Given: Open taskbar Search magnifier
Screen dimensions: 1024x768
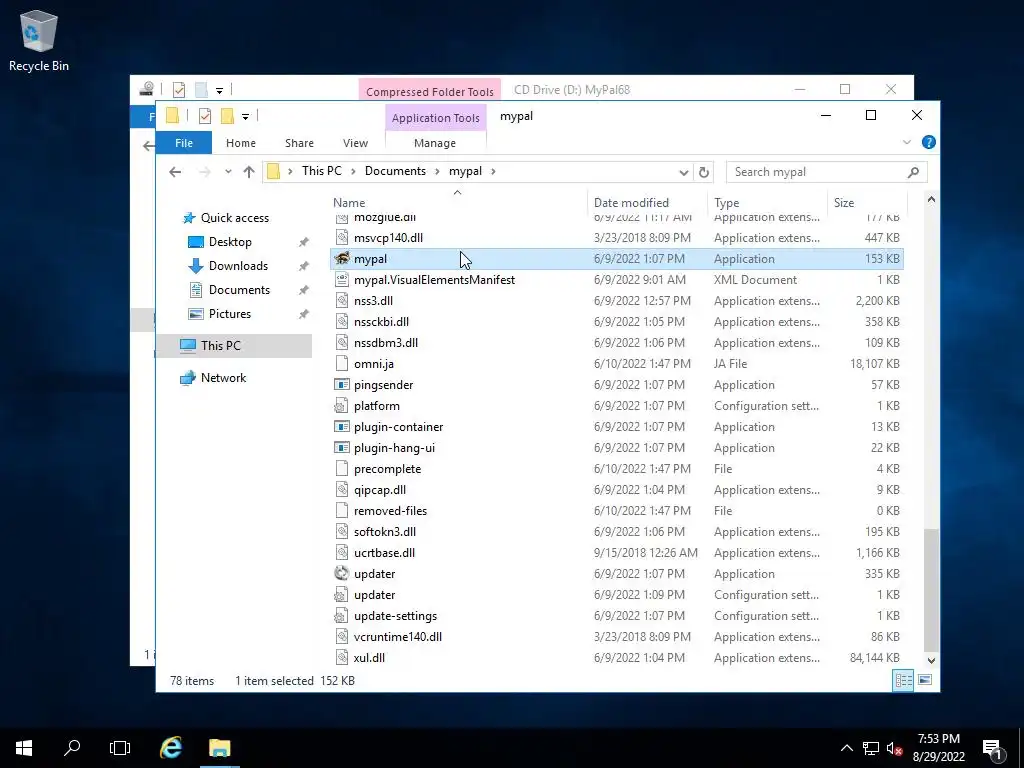Looking at the screenshot, I should (72, 748).
